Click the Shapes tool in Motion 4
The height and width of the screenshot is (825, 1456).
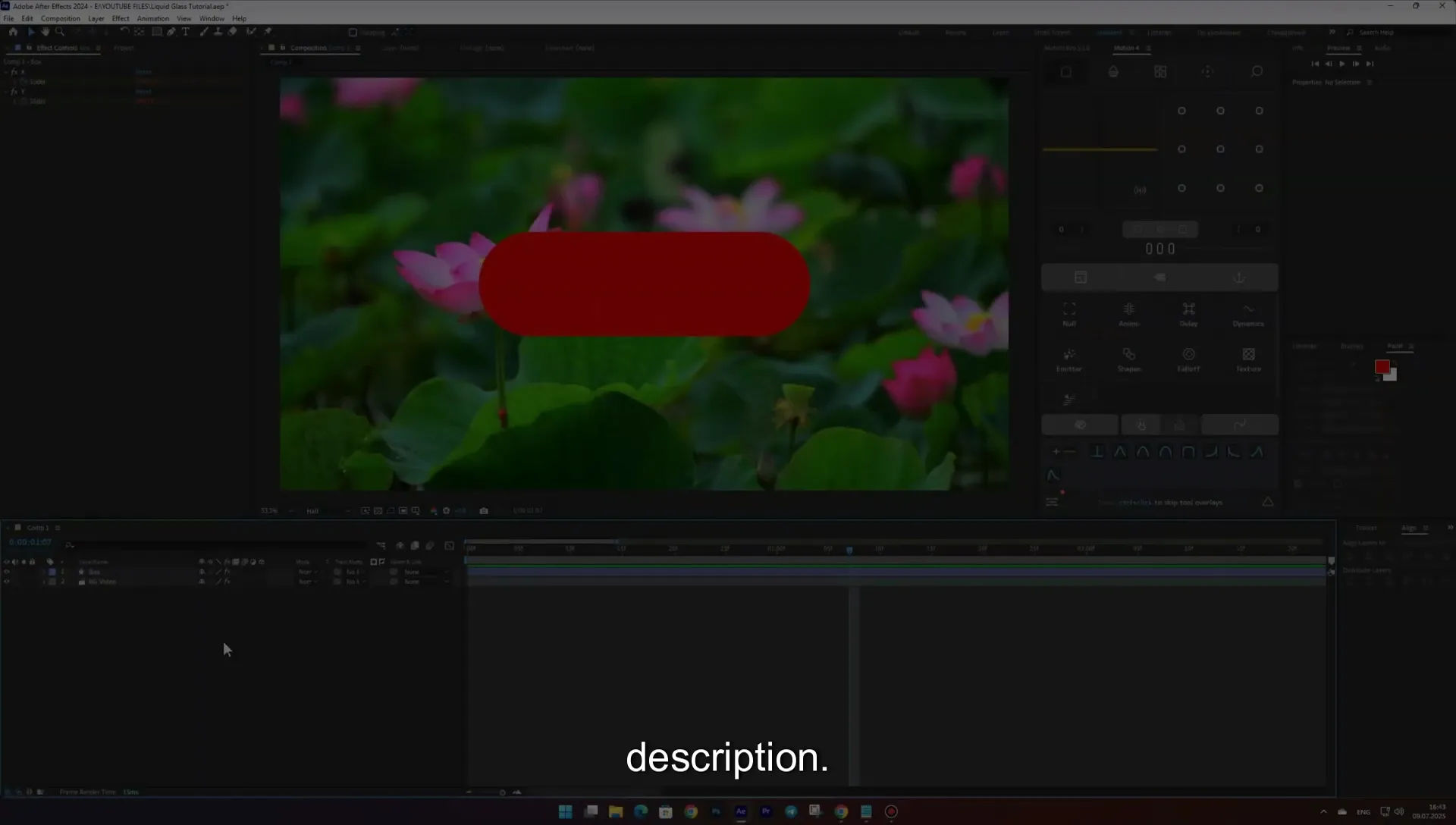1129,359
